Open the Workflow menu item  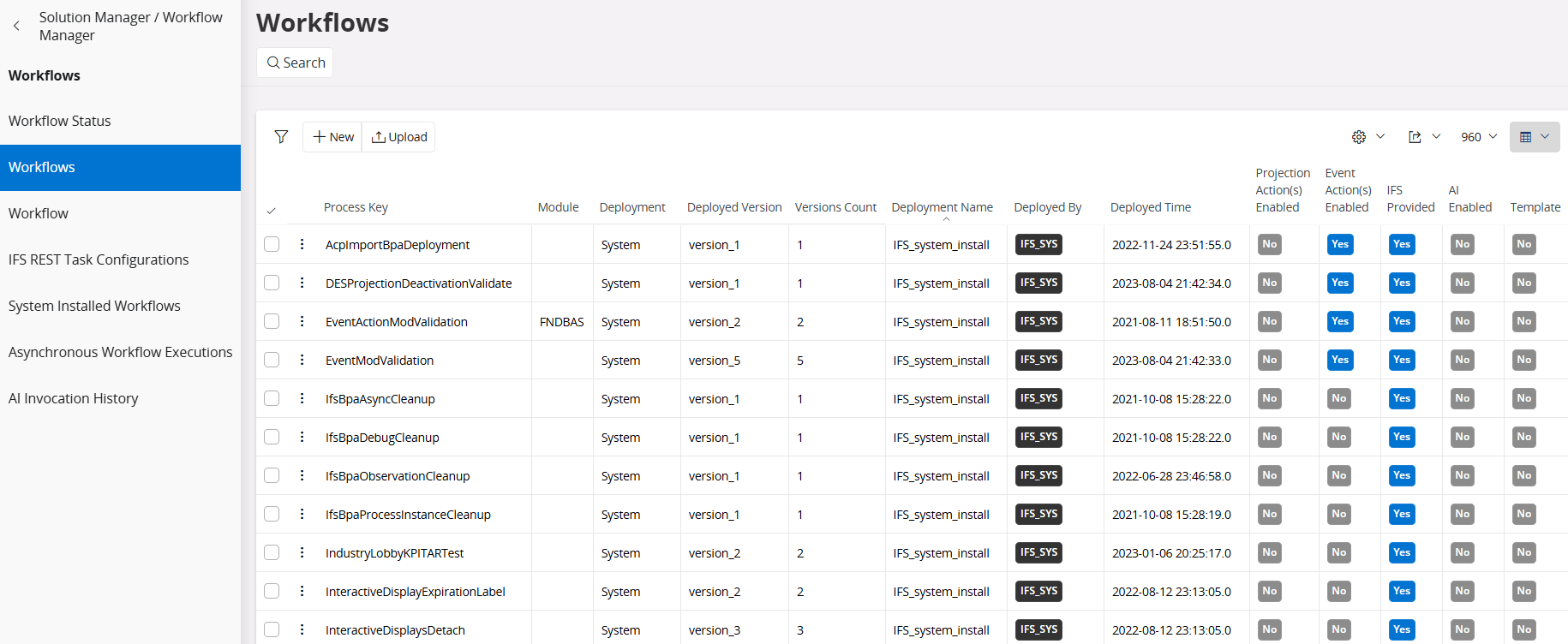120,213
